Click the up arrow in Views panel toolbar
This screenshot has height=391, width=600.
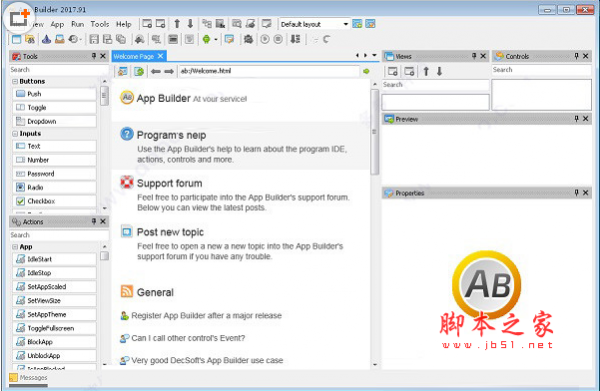tap(426, 71)
